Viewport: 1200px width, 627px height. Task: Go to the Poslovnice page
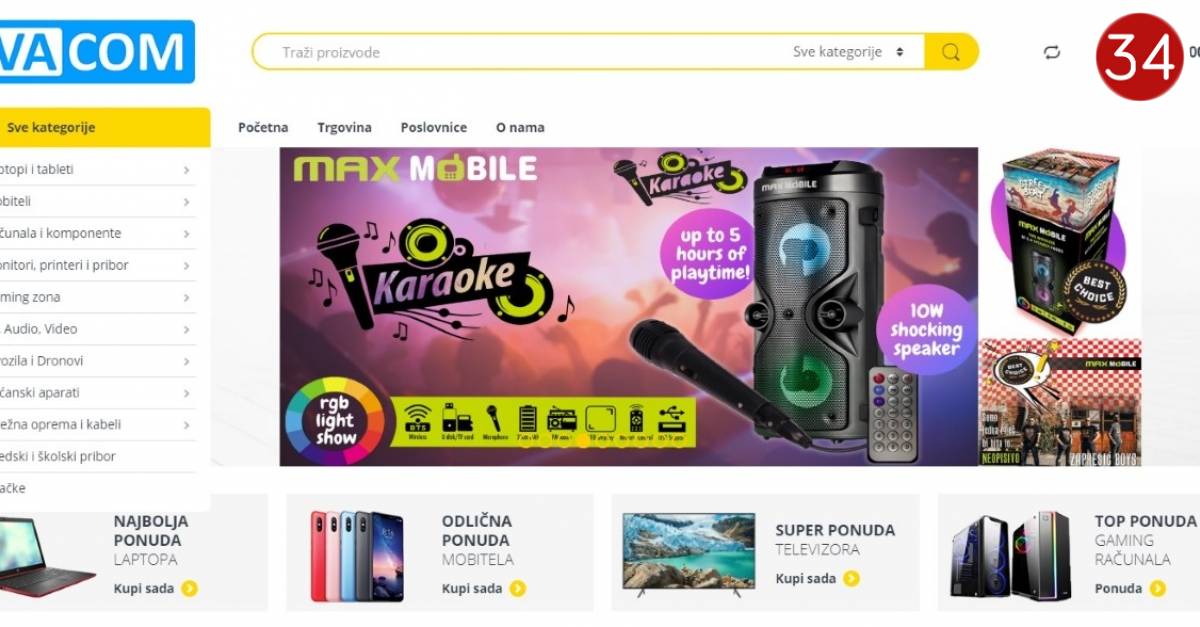[434, 127]
